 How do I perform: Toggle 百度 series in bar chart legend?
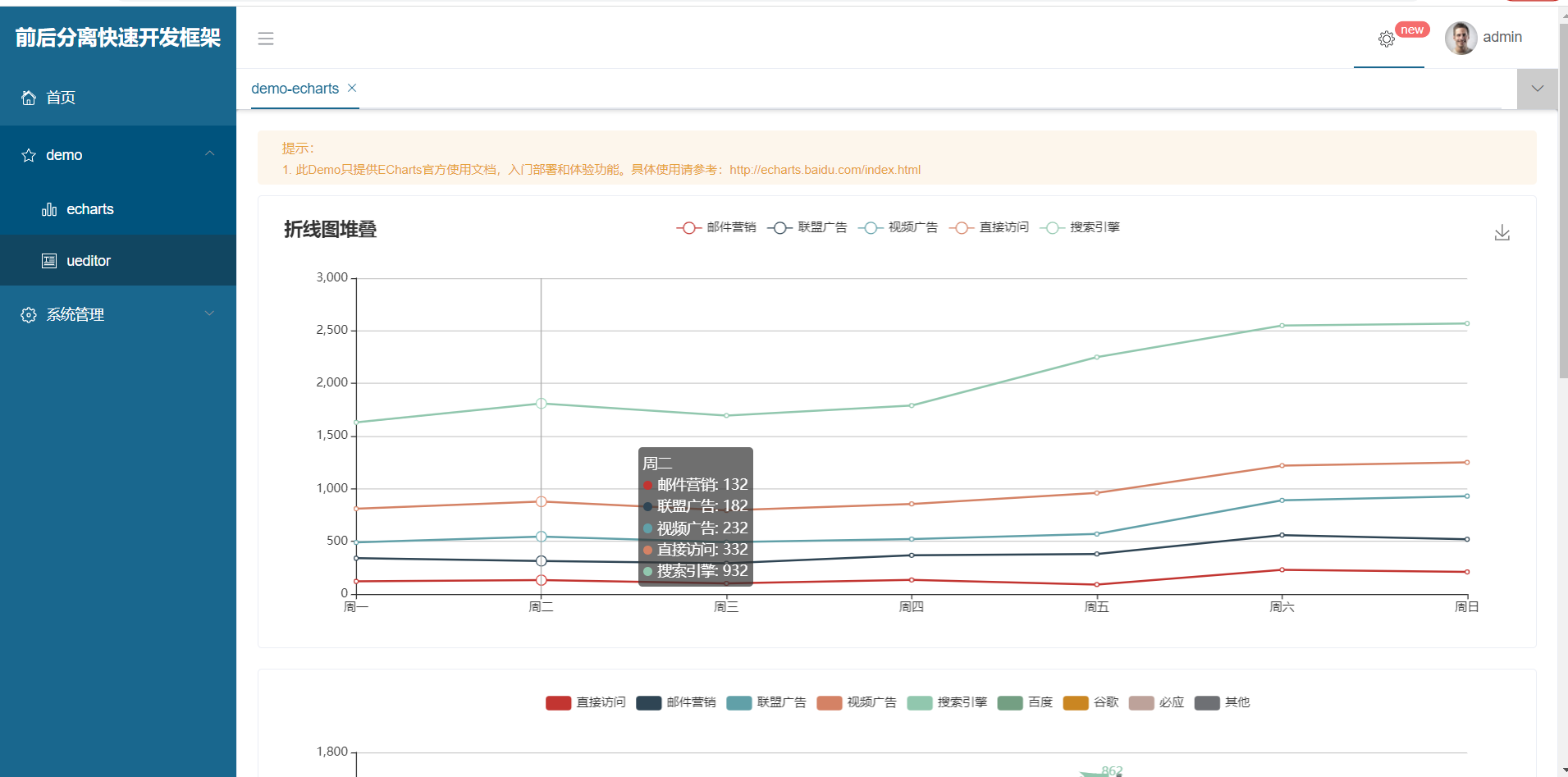point(1025,702)
